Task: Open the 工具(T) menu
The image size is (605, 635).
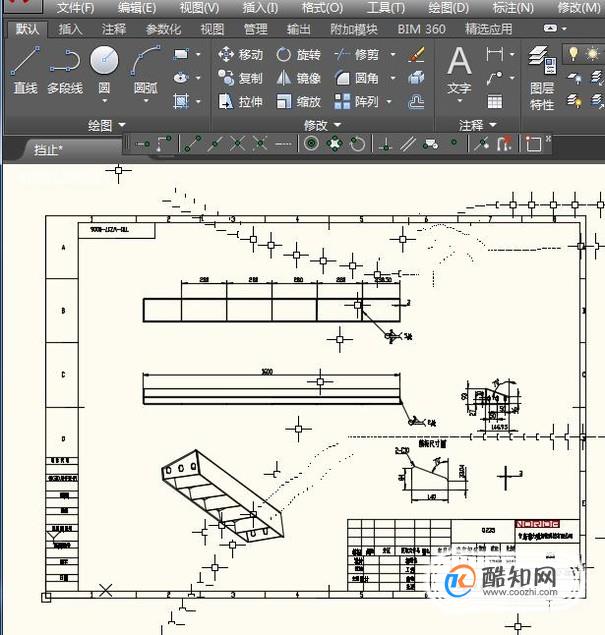Action: tap(386, 8)
